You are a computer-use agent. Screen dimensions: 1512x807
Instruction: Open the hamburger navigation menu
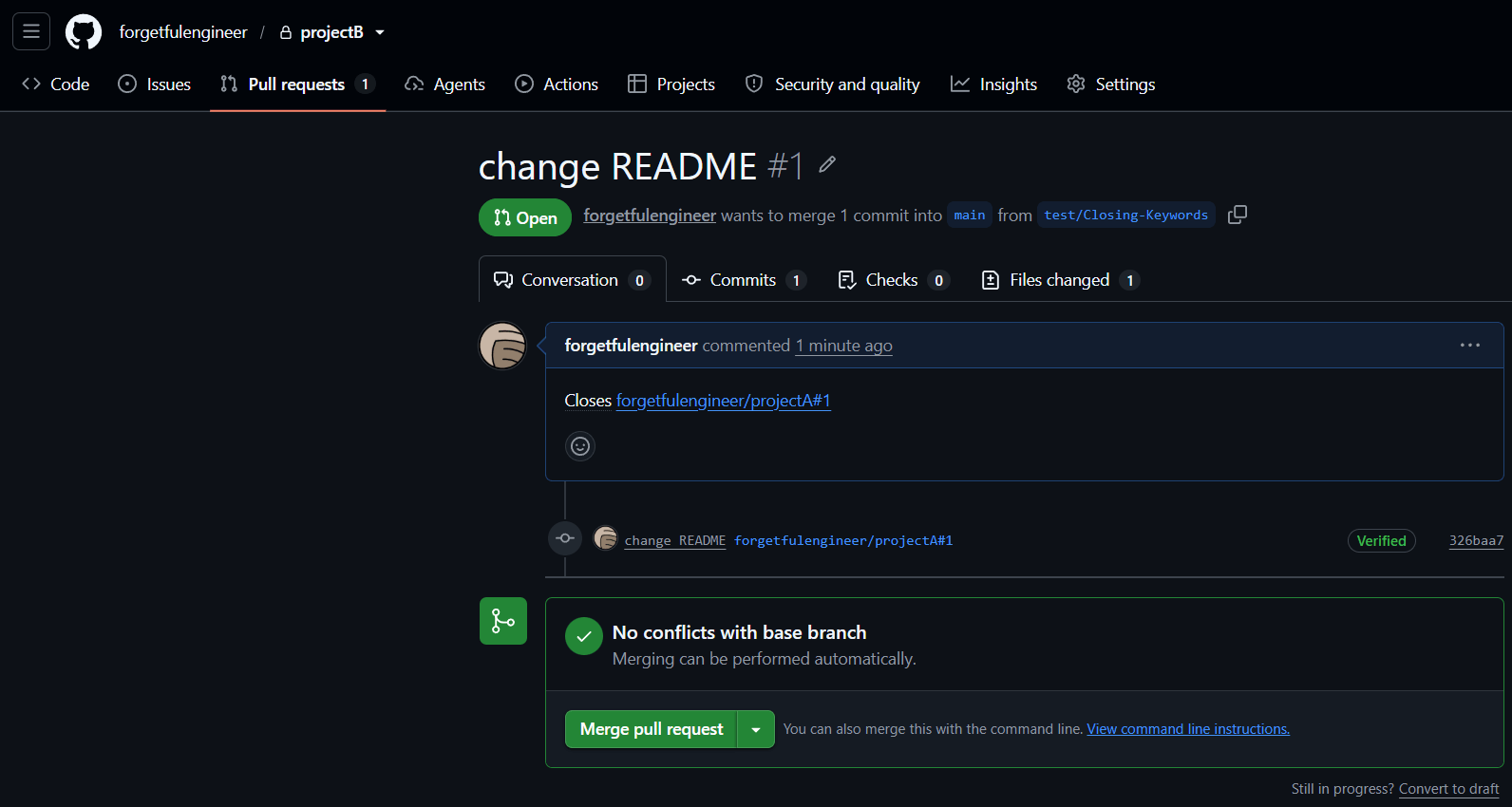click(x=31, y=31)
